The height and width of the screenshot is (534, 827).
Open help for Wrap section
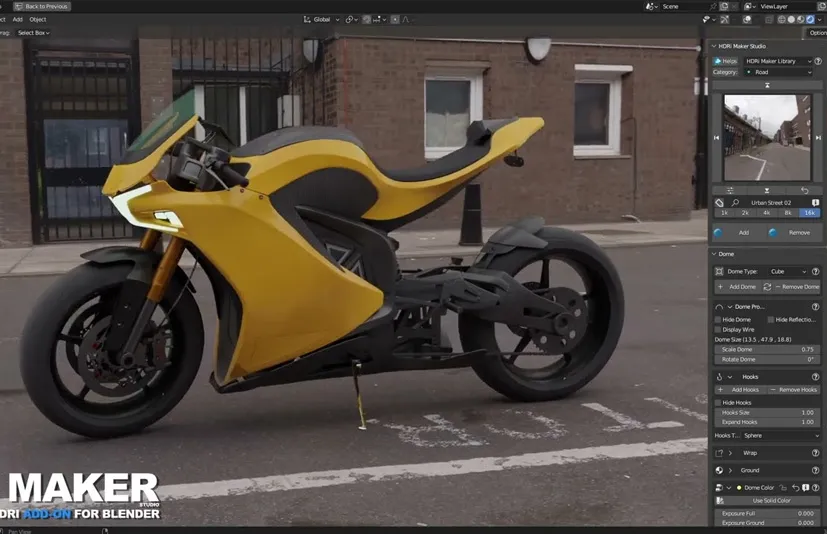coord(815,453)
